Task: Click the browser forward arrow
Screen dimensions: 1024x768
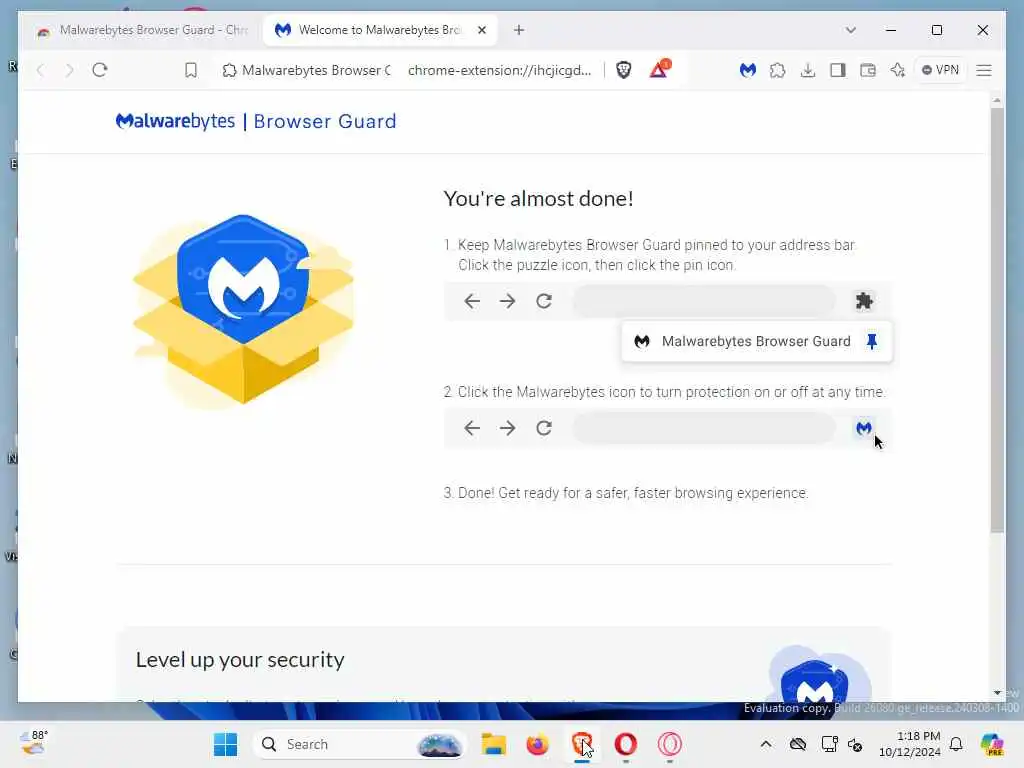Action: tap(69, 70)
